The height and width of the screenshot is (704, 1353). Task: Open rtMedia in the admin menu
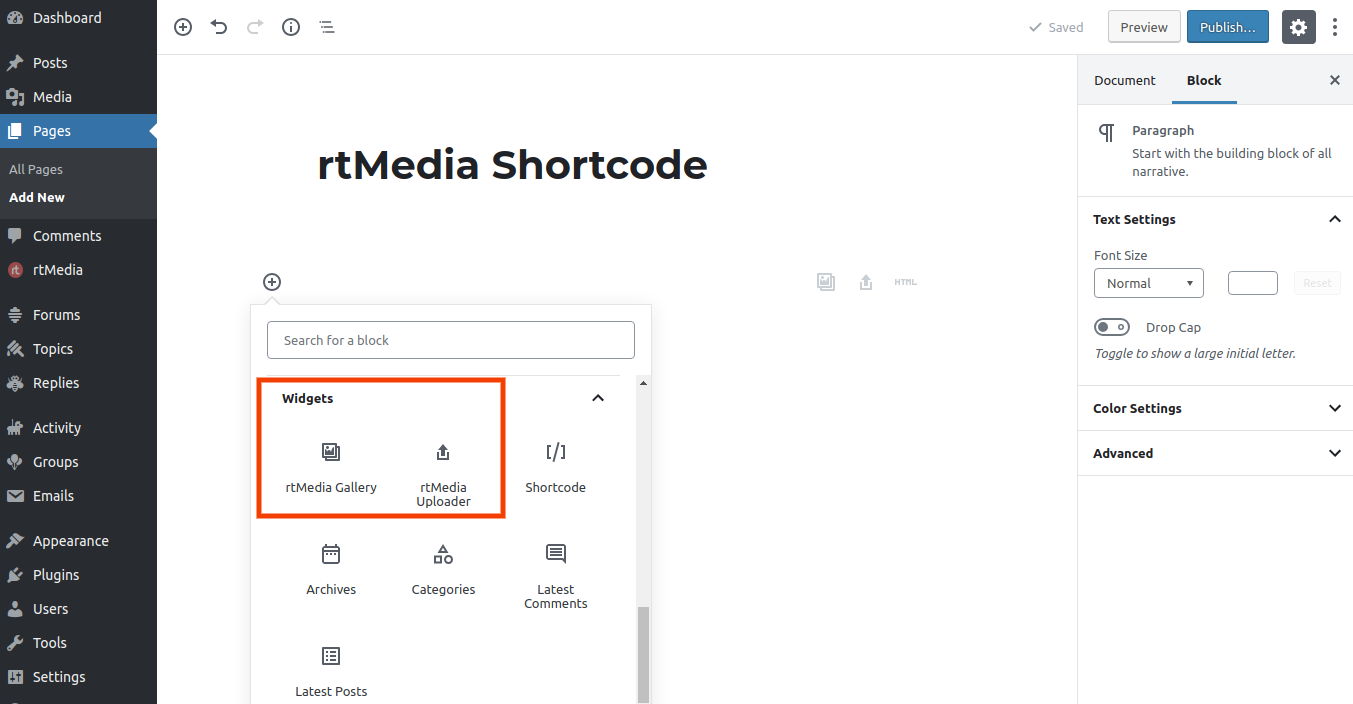[x=58, y=270]
